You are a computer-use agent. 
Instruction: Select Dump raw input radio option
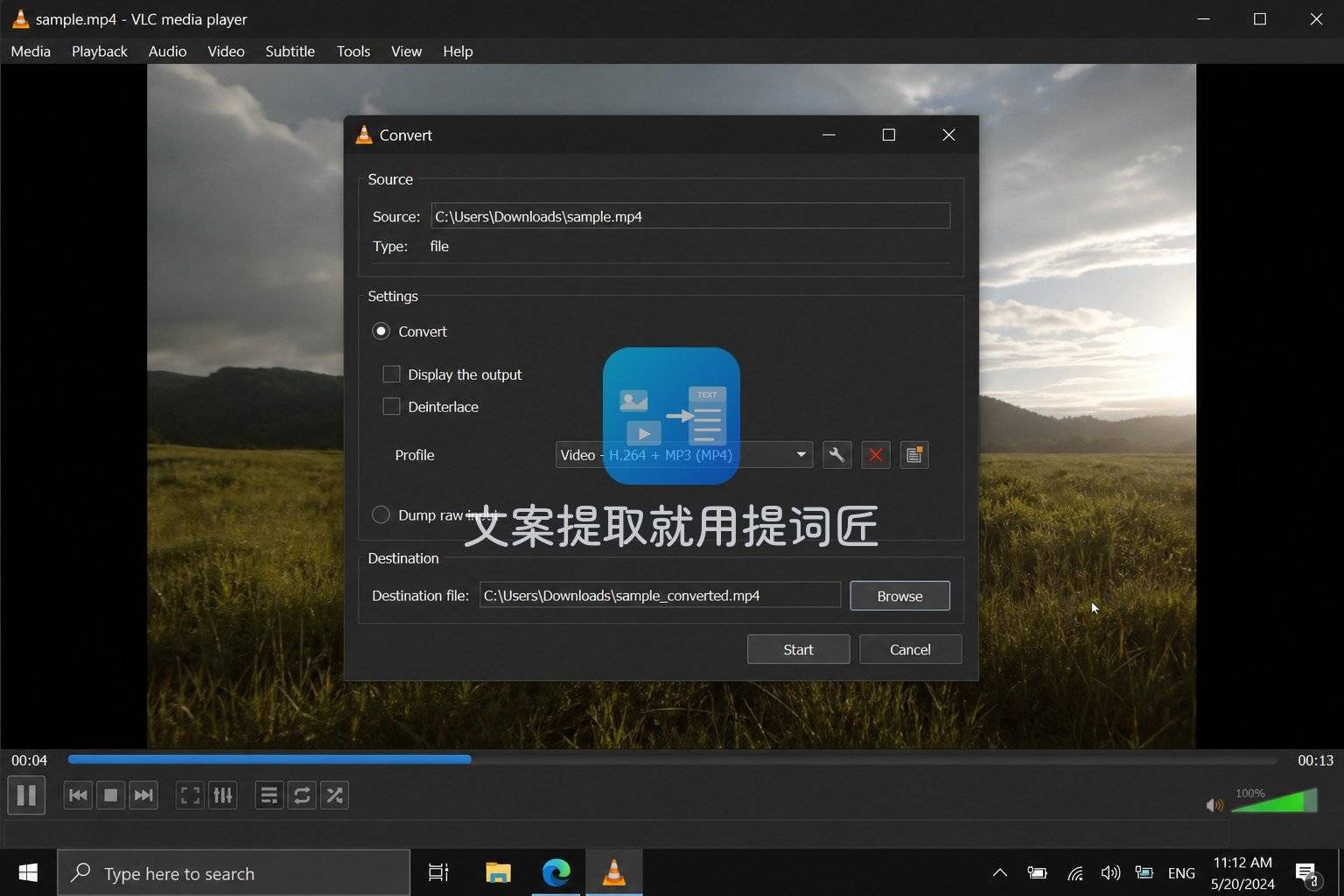[x=381, y=514]
